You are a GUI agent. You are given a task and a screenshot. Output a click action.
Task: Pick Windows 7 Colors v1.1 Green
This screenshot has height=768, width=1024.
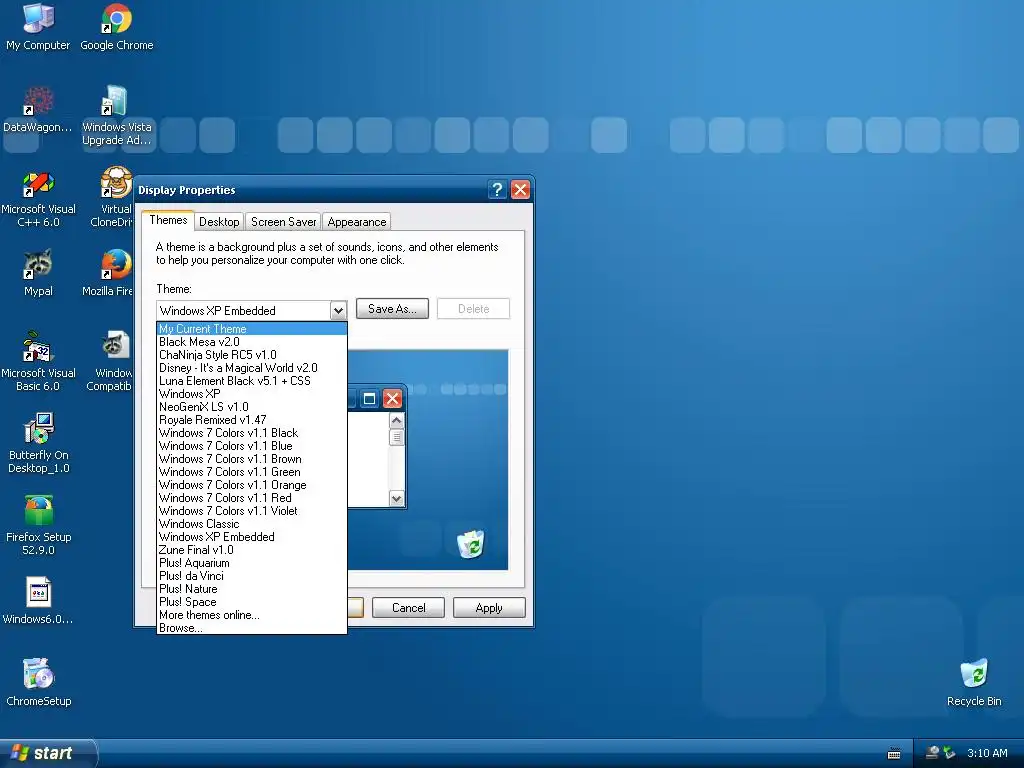[251, 472]
